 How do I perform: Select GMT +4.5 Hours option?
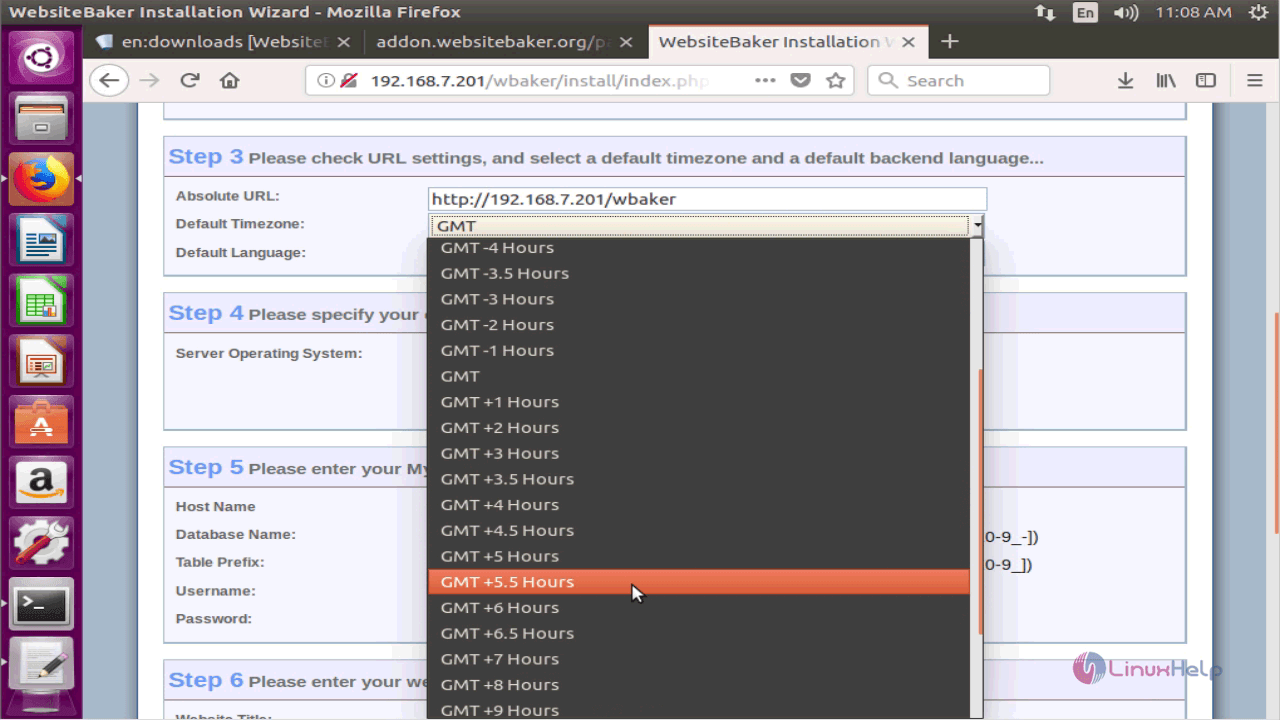click(x=698, y=531)
